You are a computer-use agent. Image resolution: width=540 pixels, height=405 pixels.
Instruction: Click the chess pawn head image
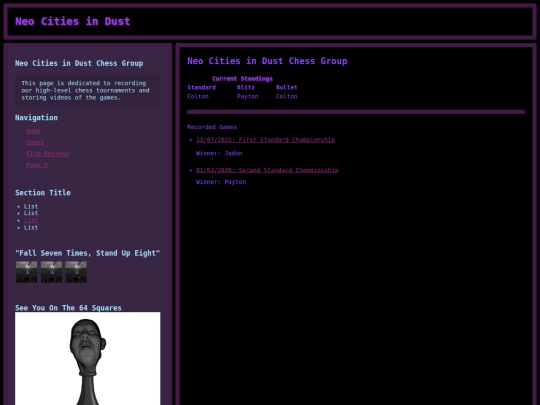[87, 359]
